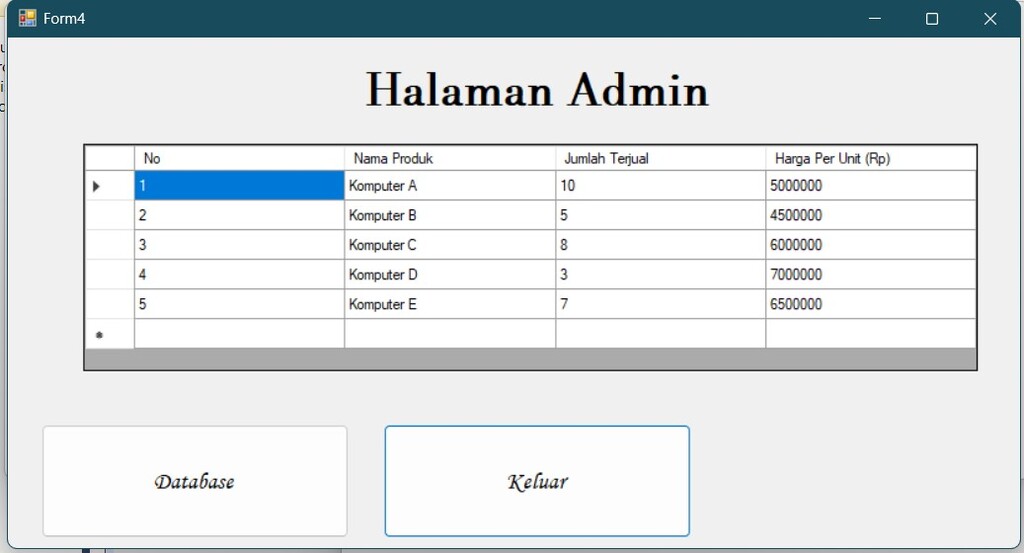The width and height of the screenshot is (1024, 553).
Task: Select the price cell showing 5000000
Action: 870,186
